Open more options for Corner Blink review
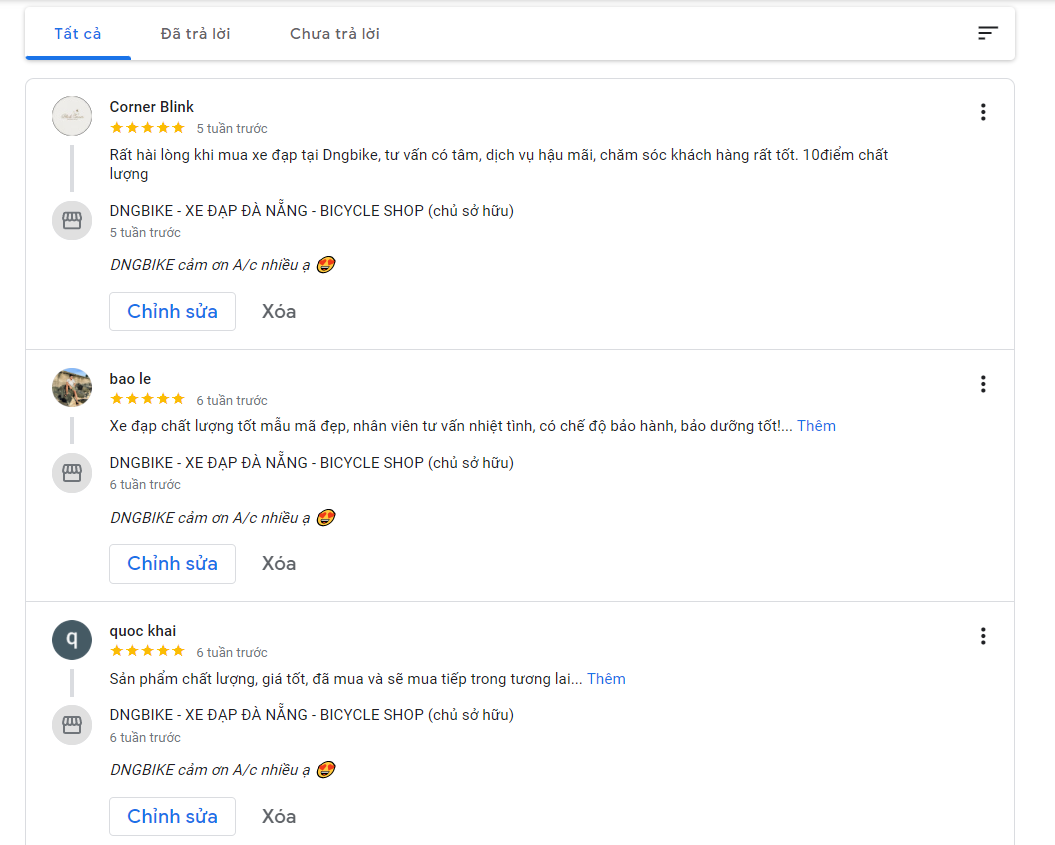 pos(983,112)
